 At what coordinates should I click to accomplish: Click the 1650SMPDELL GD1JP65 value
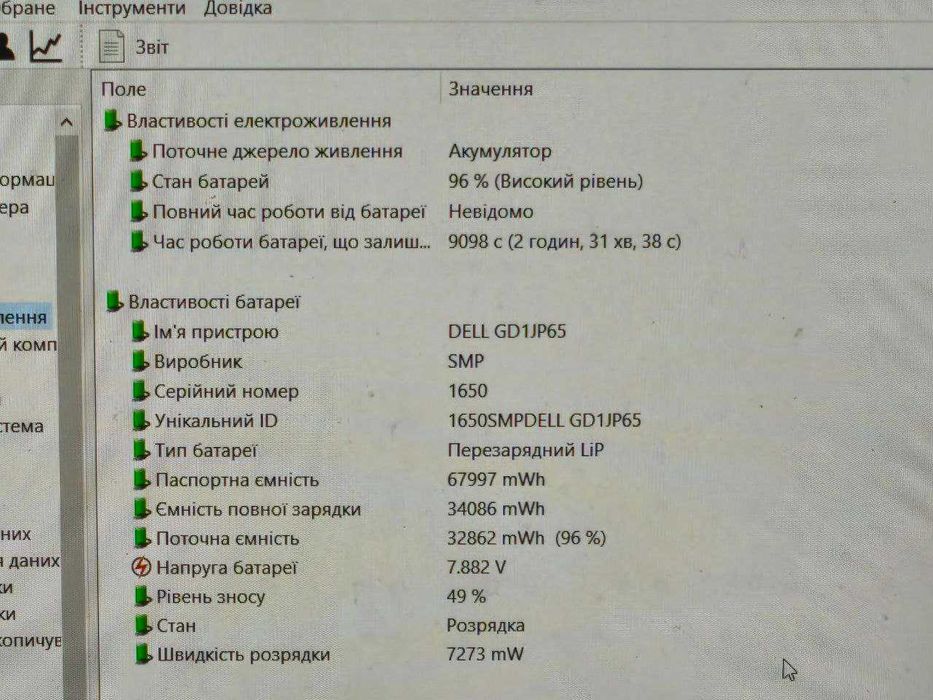544,420
